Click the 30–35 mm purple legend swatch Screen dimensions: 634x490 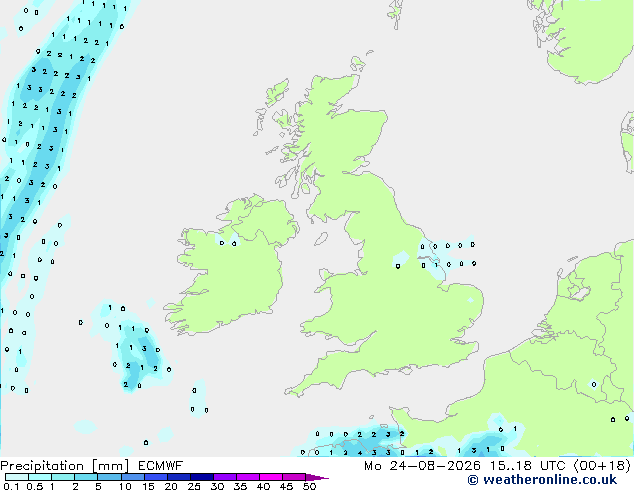coord(225,477)
